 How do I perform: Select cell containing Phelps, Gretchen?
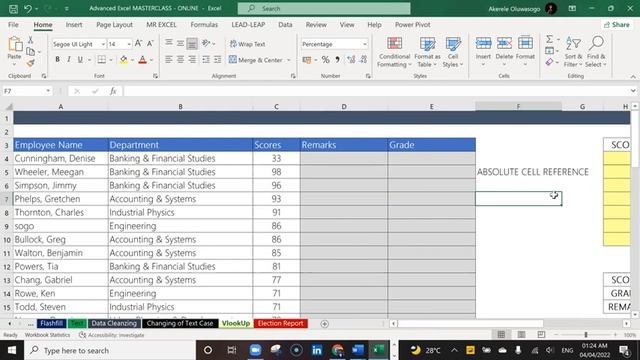[x=60, y=199]
